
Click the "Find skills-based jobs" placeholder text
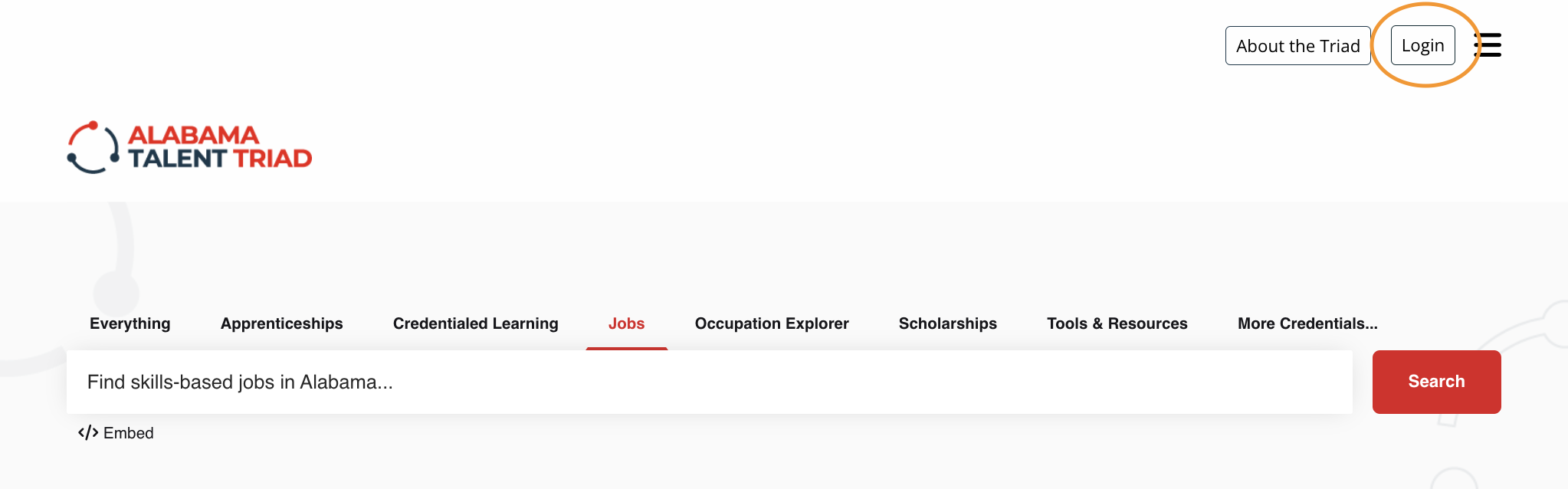pos(240,382)
